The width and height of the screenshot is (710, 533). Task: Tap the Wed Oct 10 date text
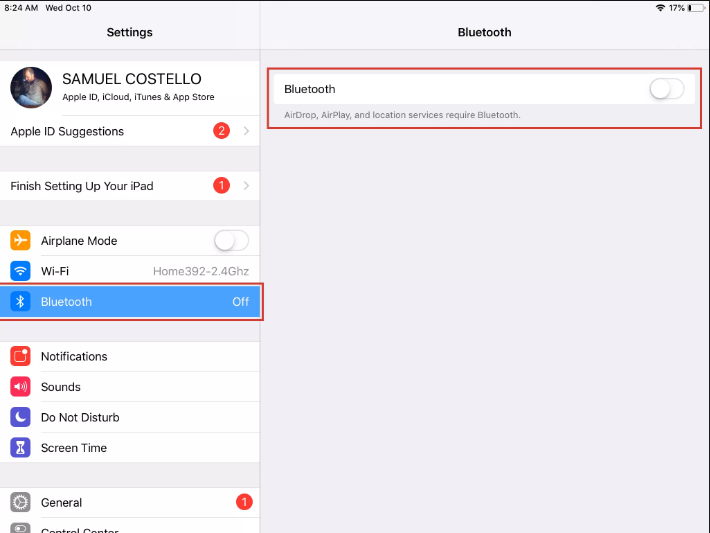tap(68, 8)
